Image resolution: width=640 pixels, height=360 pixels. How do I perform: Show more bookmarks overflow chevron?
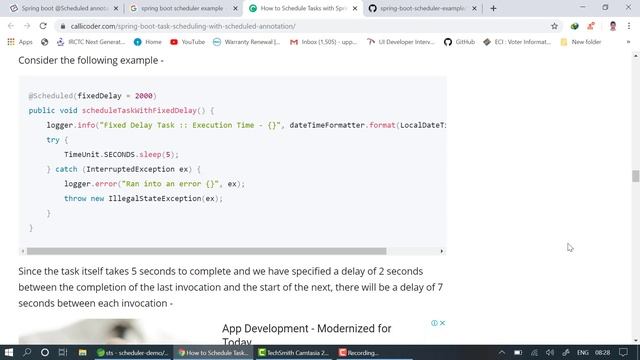(628, 42)
